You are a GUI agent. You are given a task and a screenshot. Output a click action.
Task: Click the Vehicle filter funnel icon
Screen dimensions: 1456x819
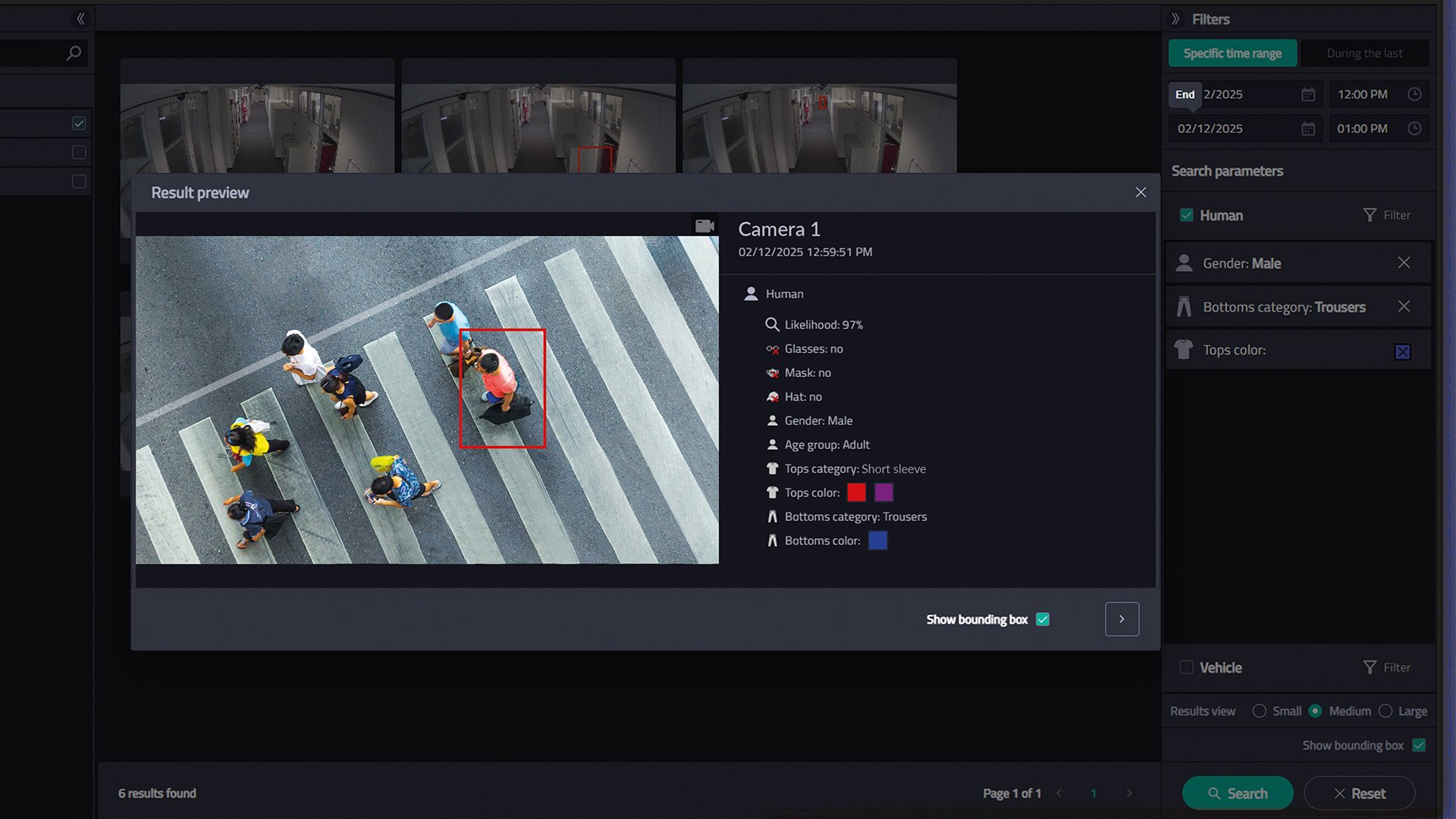pos(1370,667)
